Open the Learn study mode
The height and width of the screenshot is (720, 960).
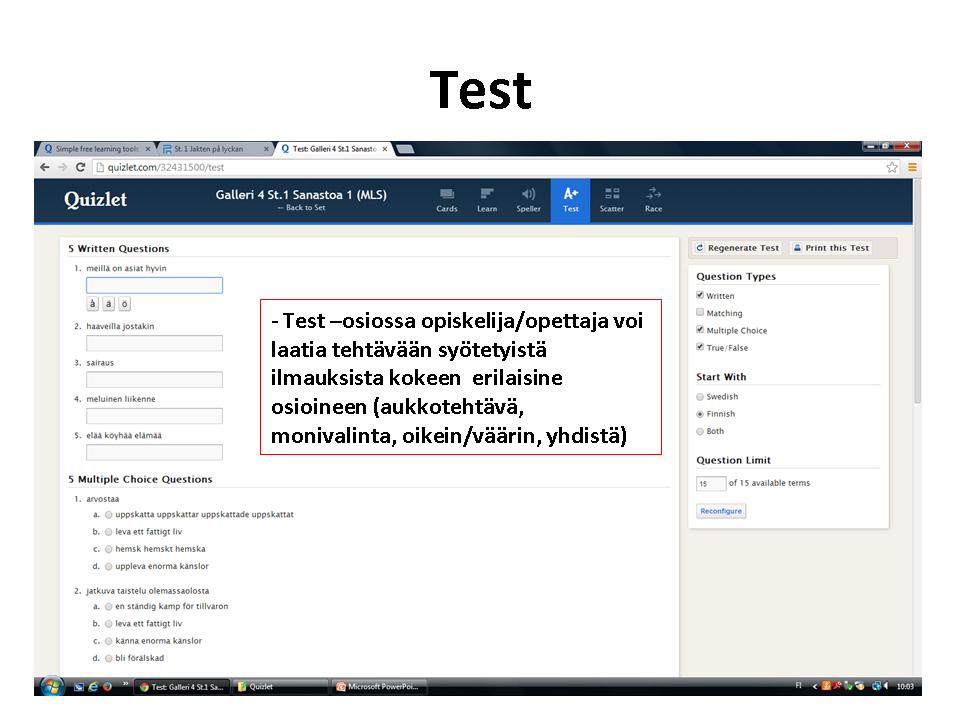[x=487, y=200]
